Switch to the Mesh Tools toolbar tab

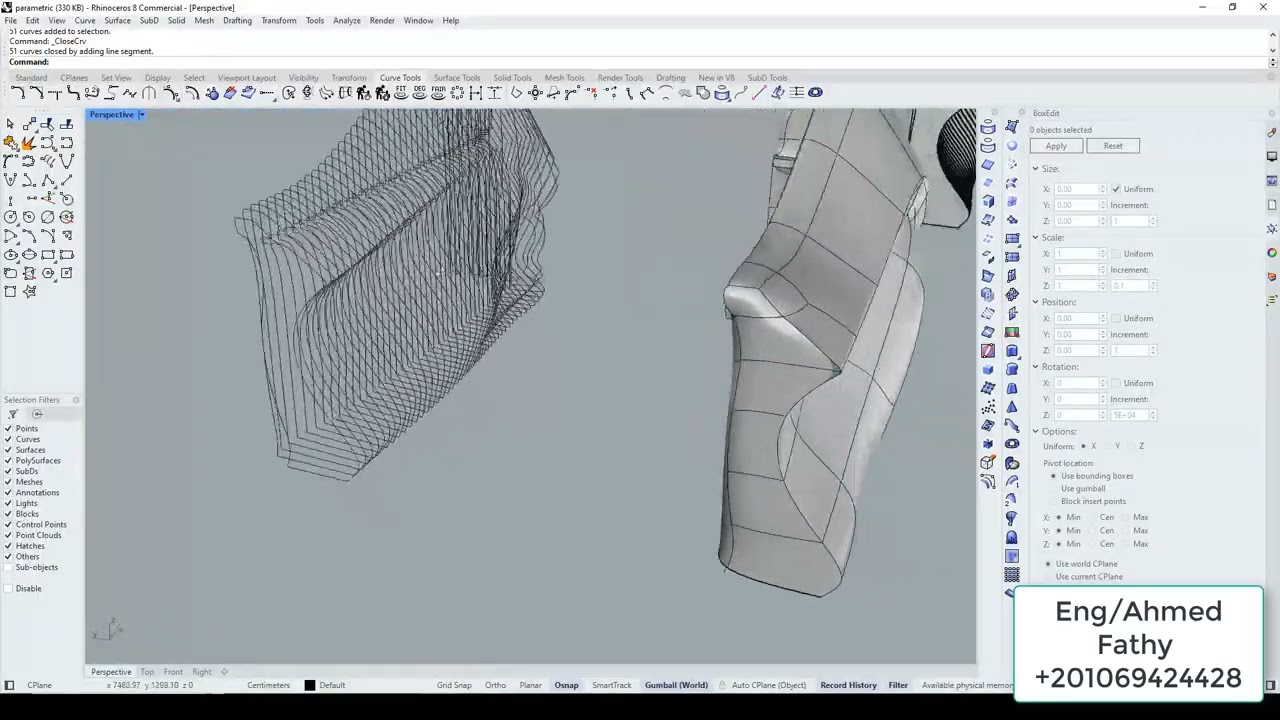[564, 78]
